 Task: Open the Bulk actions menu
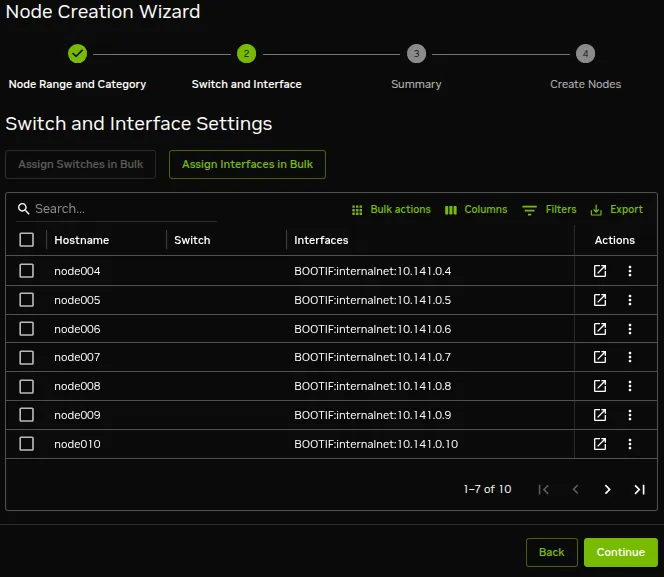pos(391,210)
